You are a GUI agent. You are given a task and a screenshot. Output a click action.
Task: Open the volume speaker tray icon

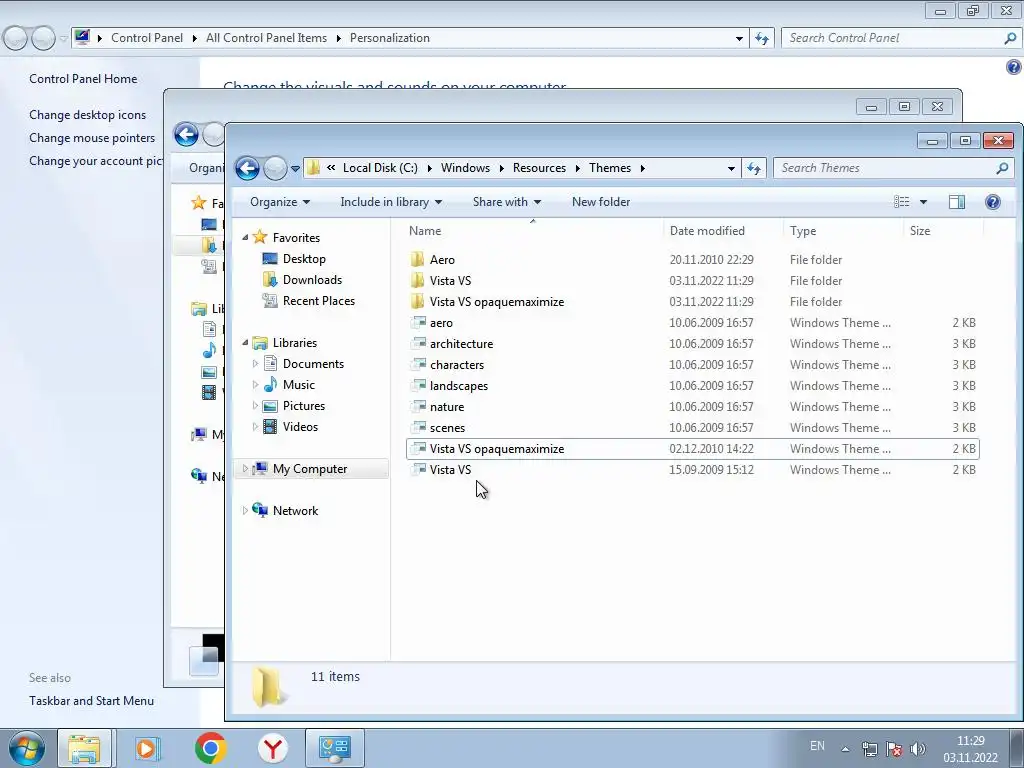pos(918,748)
